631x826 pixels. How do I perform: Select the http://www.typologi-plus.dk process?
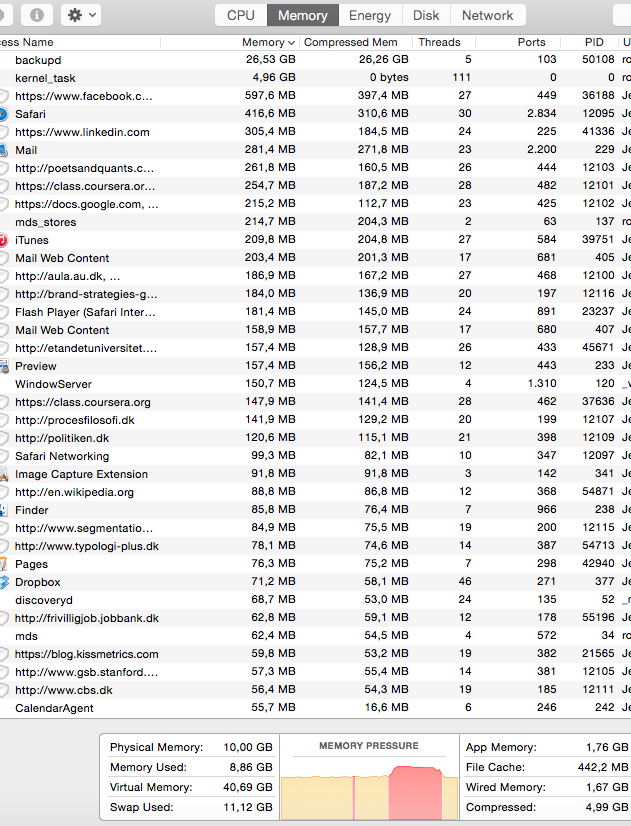316,546
